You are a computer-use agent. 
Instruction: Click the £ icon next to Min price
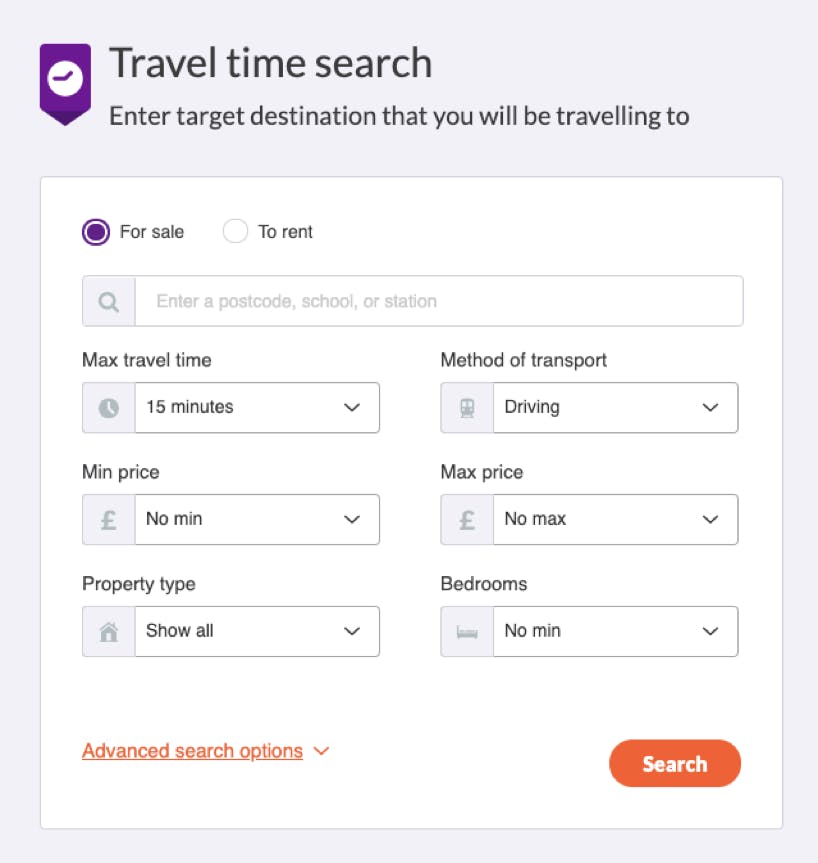tap(108, 519)
